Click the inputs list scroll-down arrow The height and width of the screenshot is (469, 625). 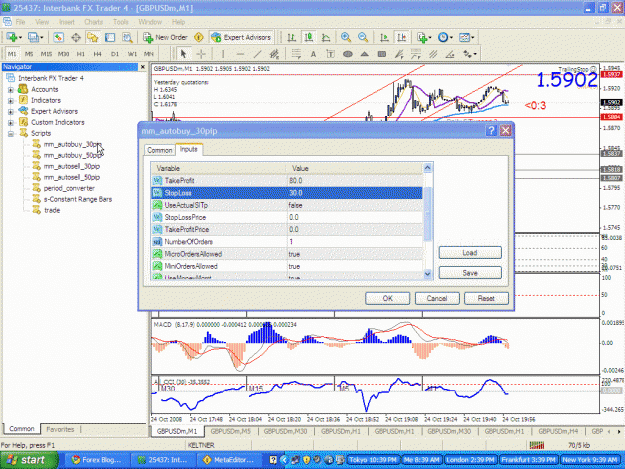[428, 274]
